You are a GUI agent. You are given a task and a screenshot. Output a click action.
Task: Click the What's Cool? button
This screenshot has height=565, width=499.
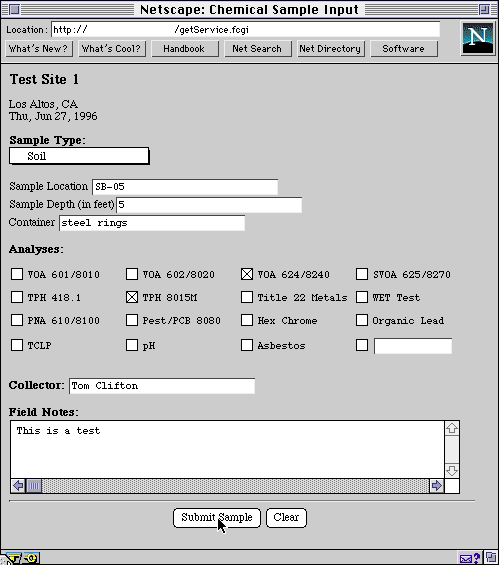(x=111, y=49)
